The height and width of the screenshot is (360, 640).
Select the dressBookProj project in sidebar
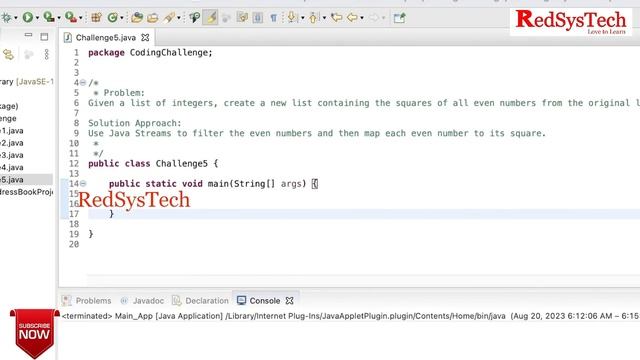click(x=27, y=192)
